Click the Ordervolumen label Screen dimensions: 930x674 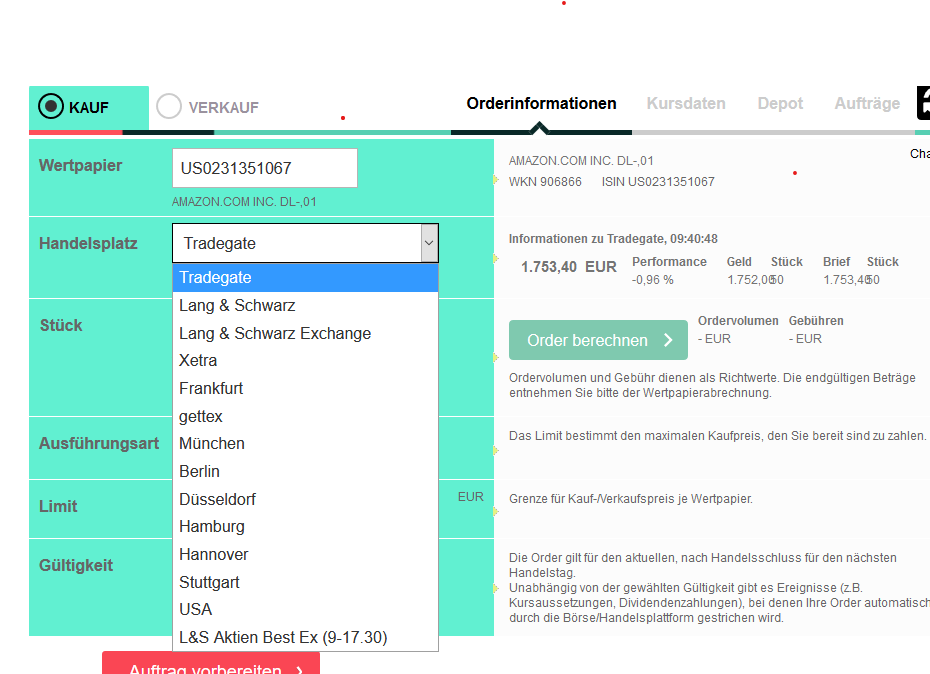click(x=738, y=321)
